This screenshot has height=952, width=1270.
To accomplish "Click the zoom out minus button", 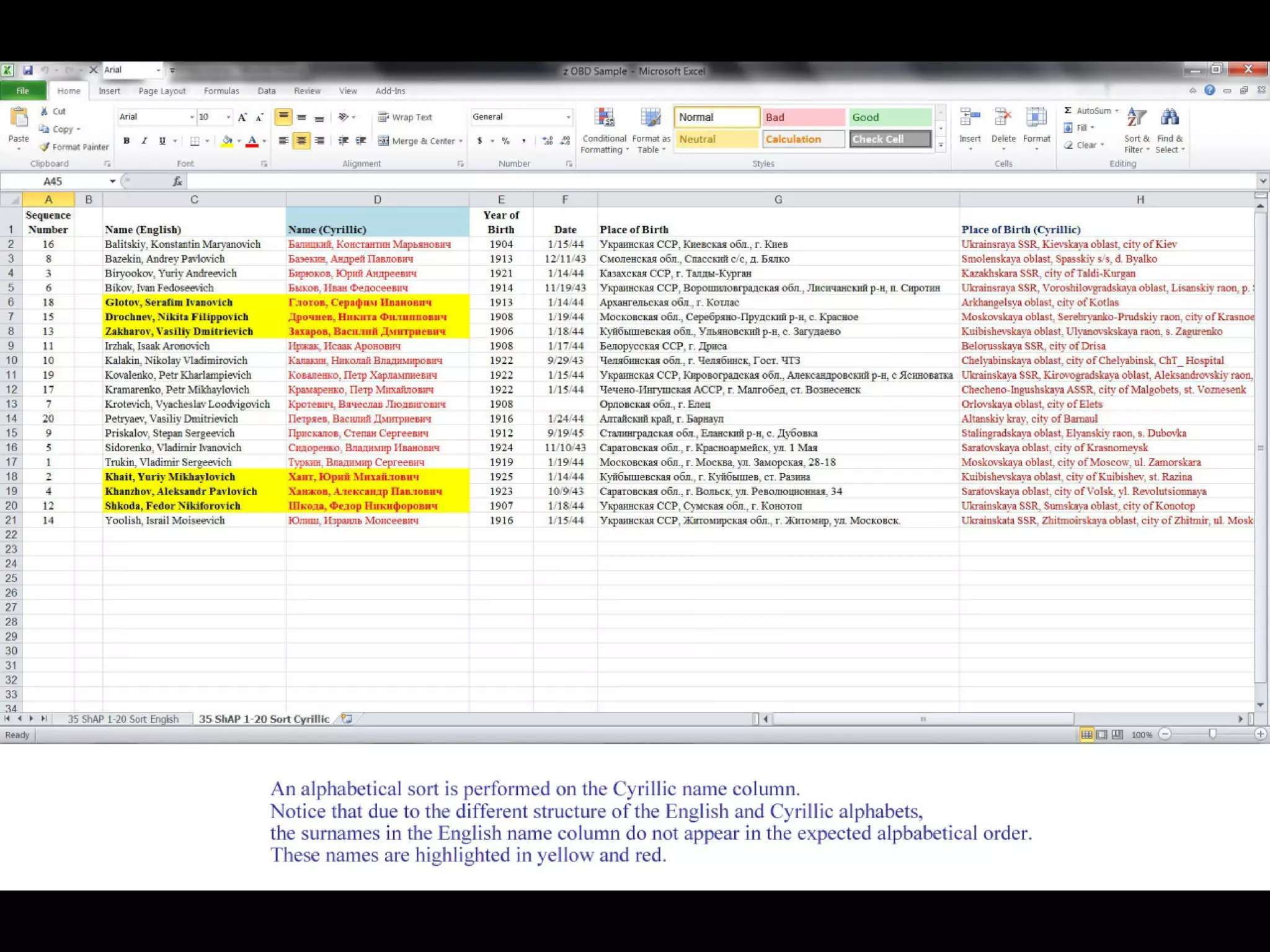I will 1165,734.
